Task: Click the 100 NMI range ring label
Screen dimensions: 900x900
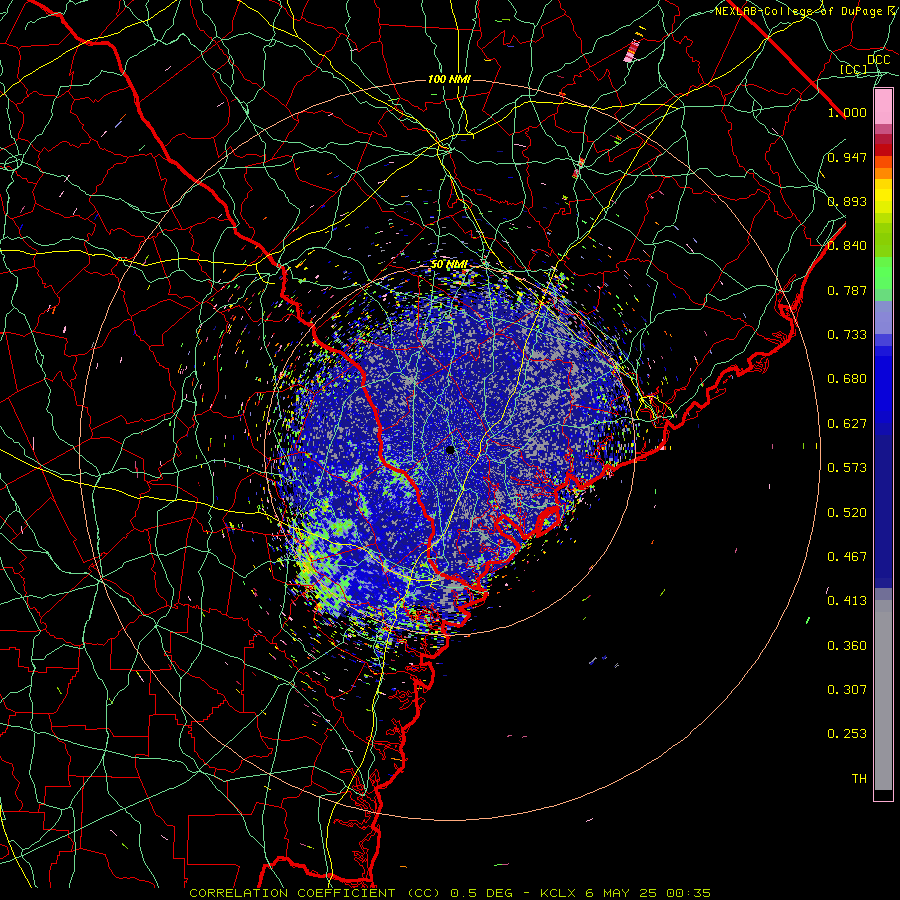Action: point(449,79)
